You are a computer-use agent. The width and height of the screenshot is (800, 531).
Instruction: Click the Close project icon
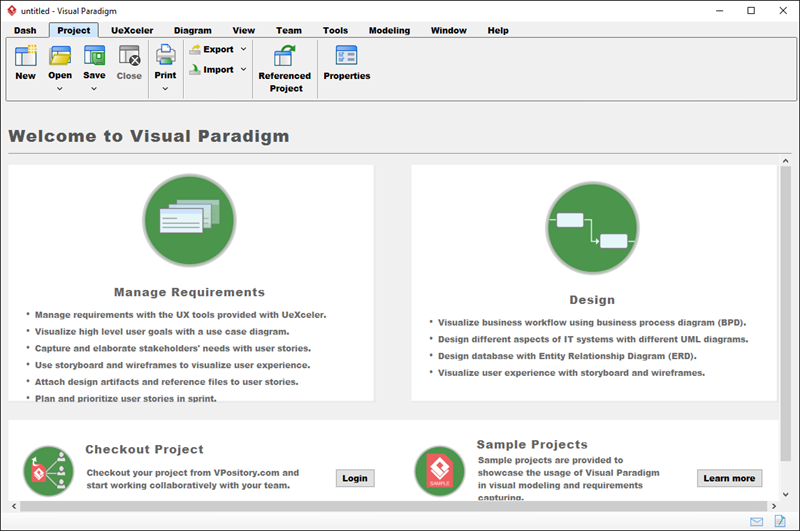[x=129, y=55]
